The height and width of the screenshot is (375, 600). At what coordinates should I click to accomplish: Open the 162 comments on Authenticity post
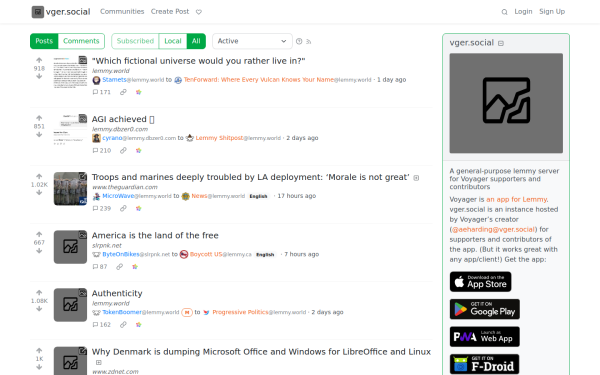tap(102, 325)
